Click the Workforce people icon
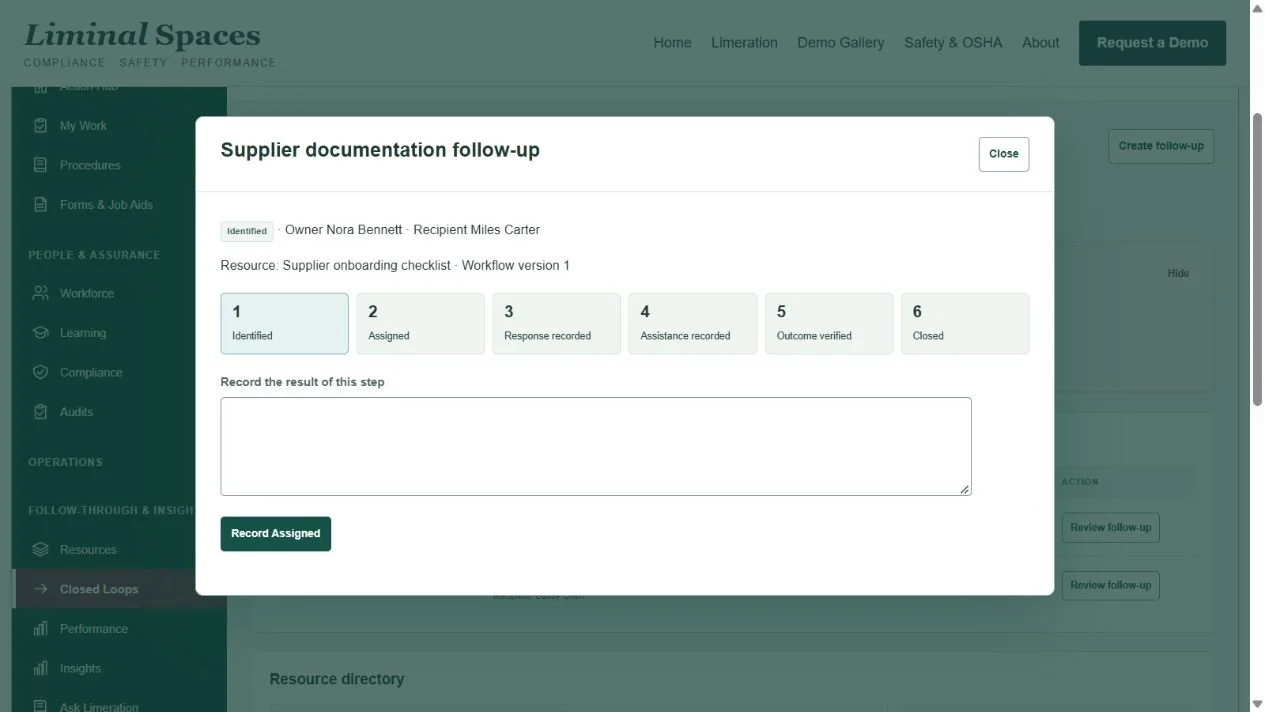This screenshot has width=1265, height=712. [41, 293]
